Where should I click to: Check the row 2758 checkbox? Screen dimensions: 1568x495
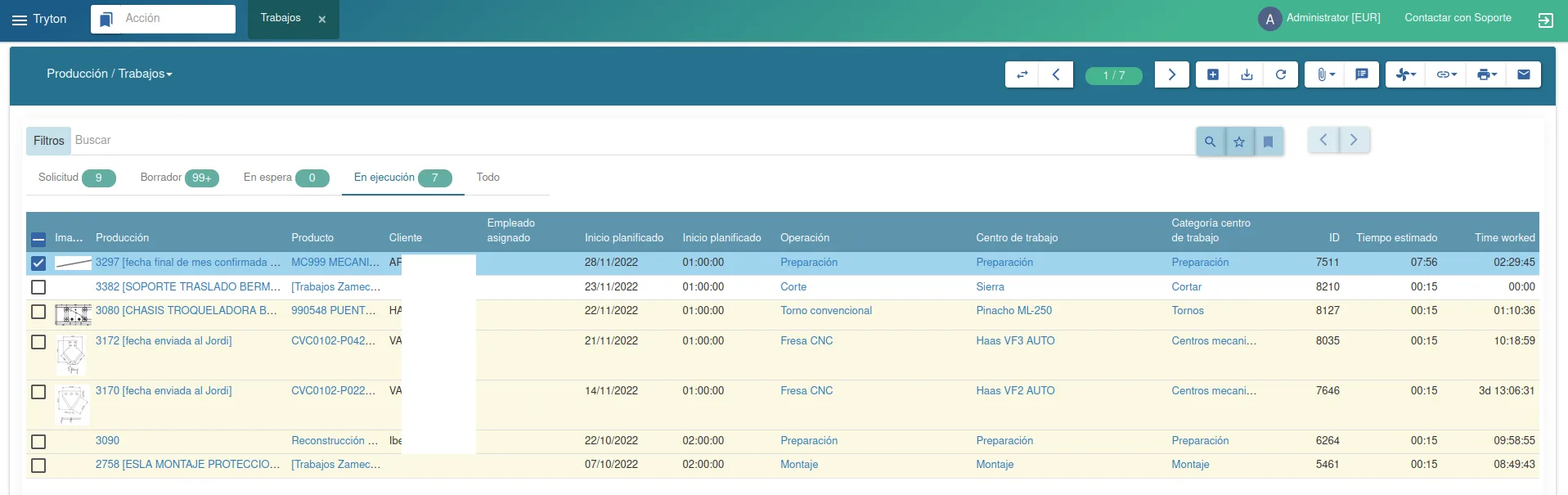click(x=38, y=466)
